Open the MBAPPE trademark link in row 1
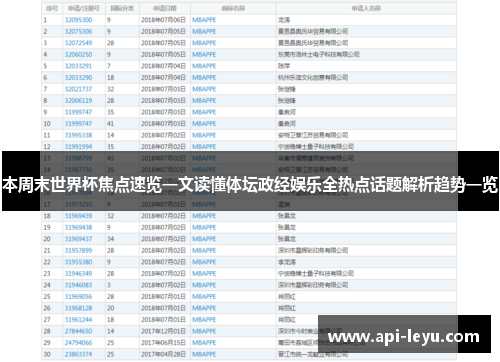Image resolution: width=500 pixels, height=362 pixels. pos(204,20)
